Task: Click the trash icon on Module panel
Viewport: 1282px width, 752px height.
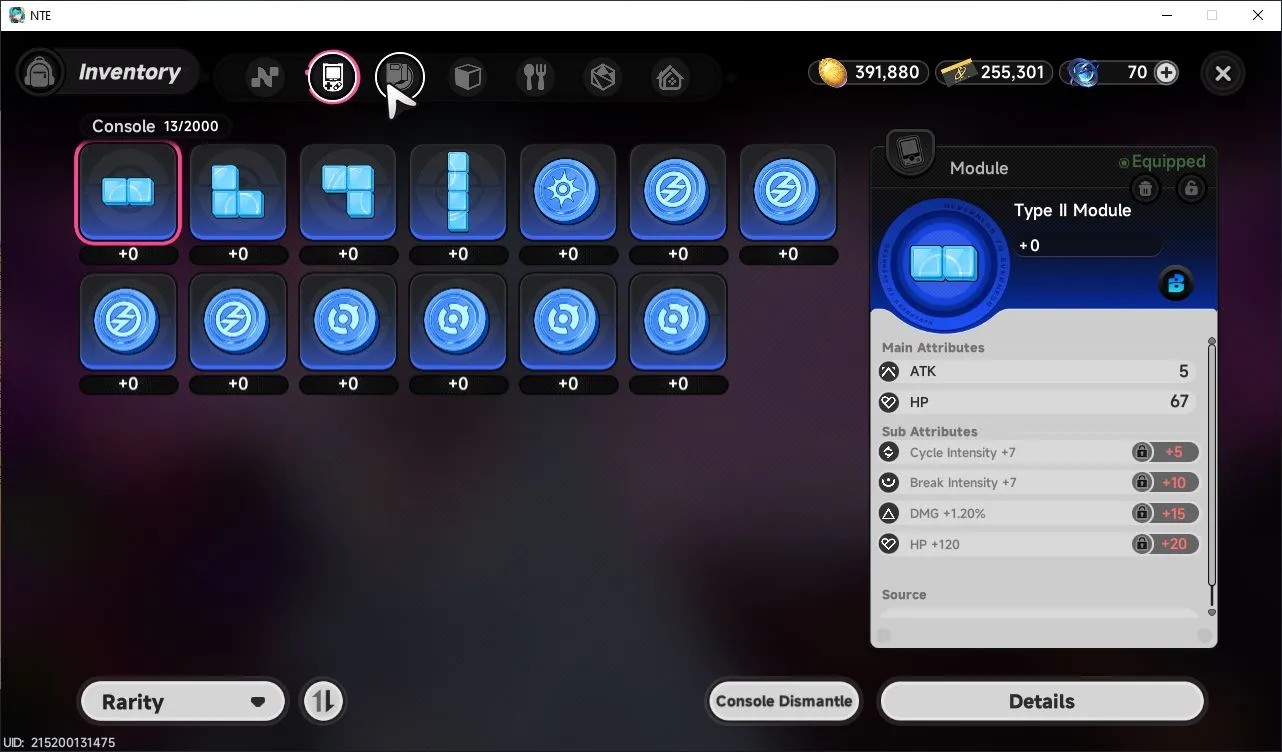Action: pos(1146,188)
